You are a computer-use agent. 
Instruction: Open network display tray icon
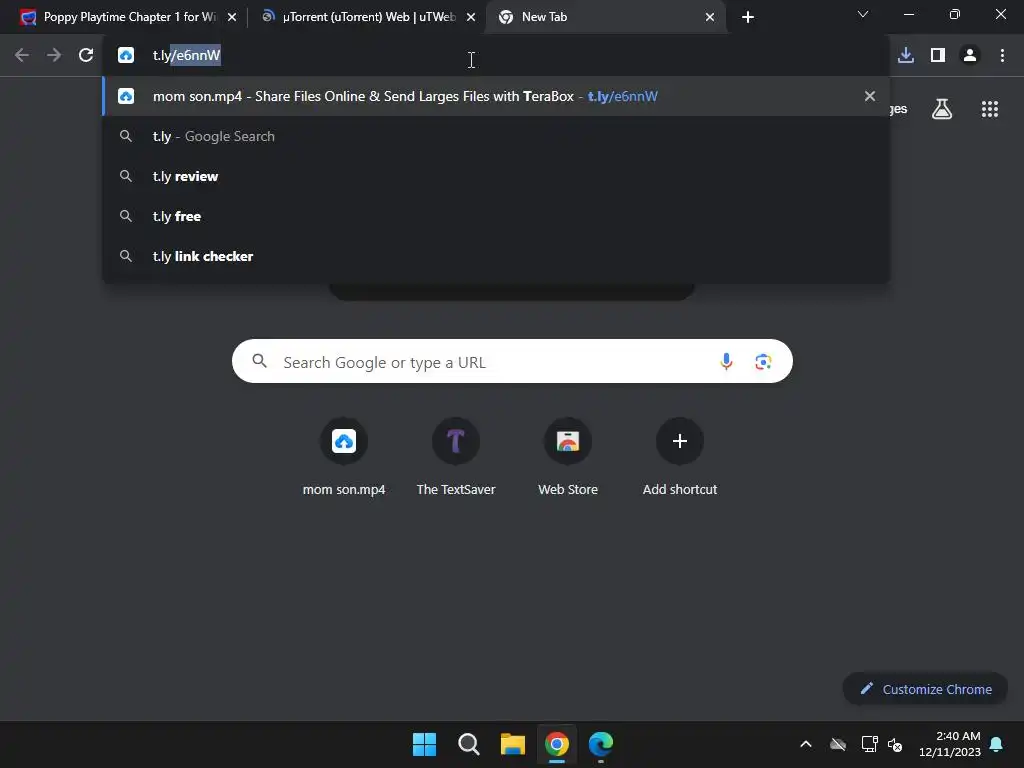coord(869,744)
